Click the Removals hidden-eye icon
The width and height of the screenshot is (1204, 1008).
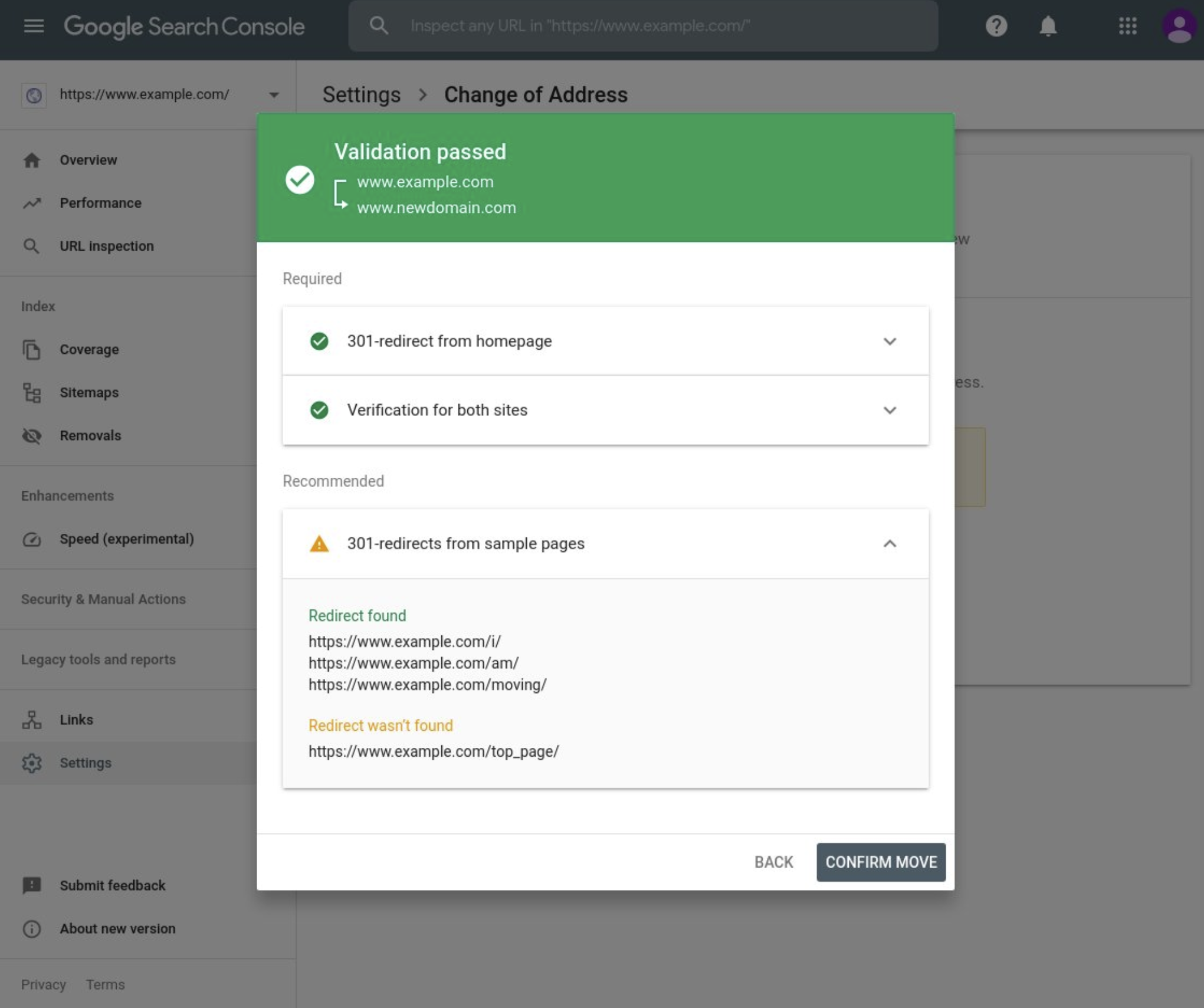coord(32,435)
